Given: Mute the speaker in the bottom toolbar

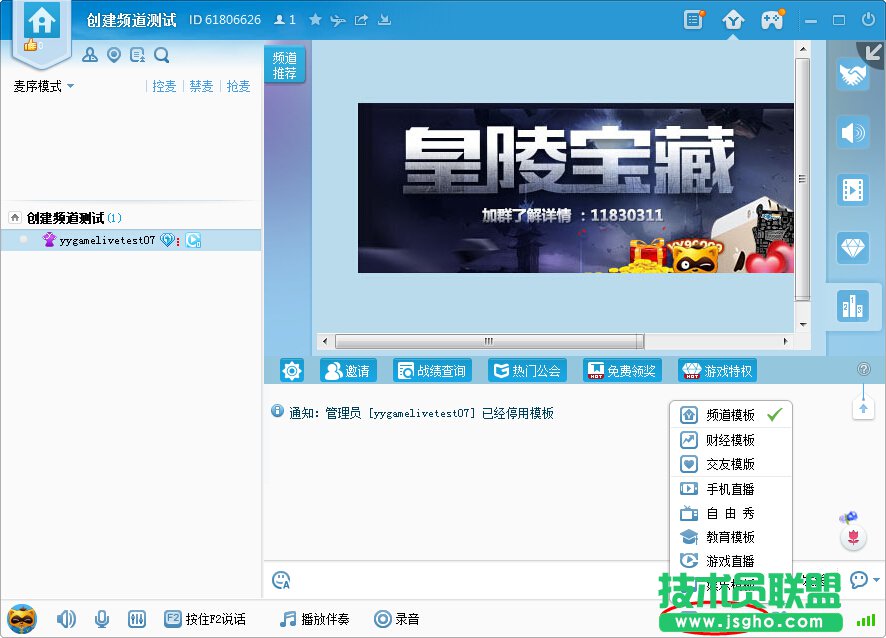Looking at the screenshot, I should (x=66, y=619).
